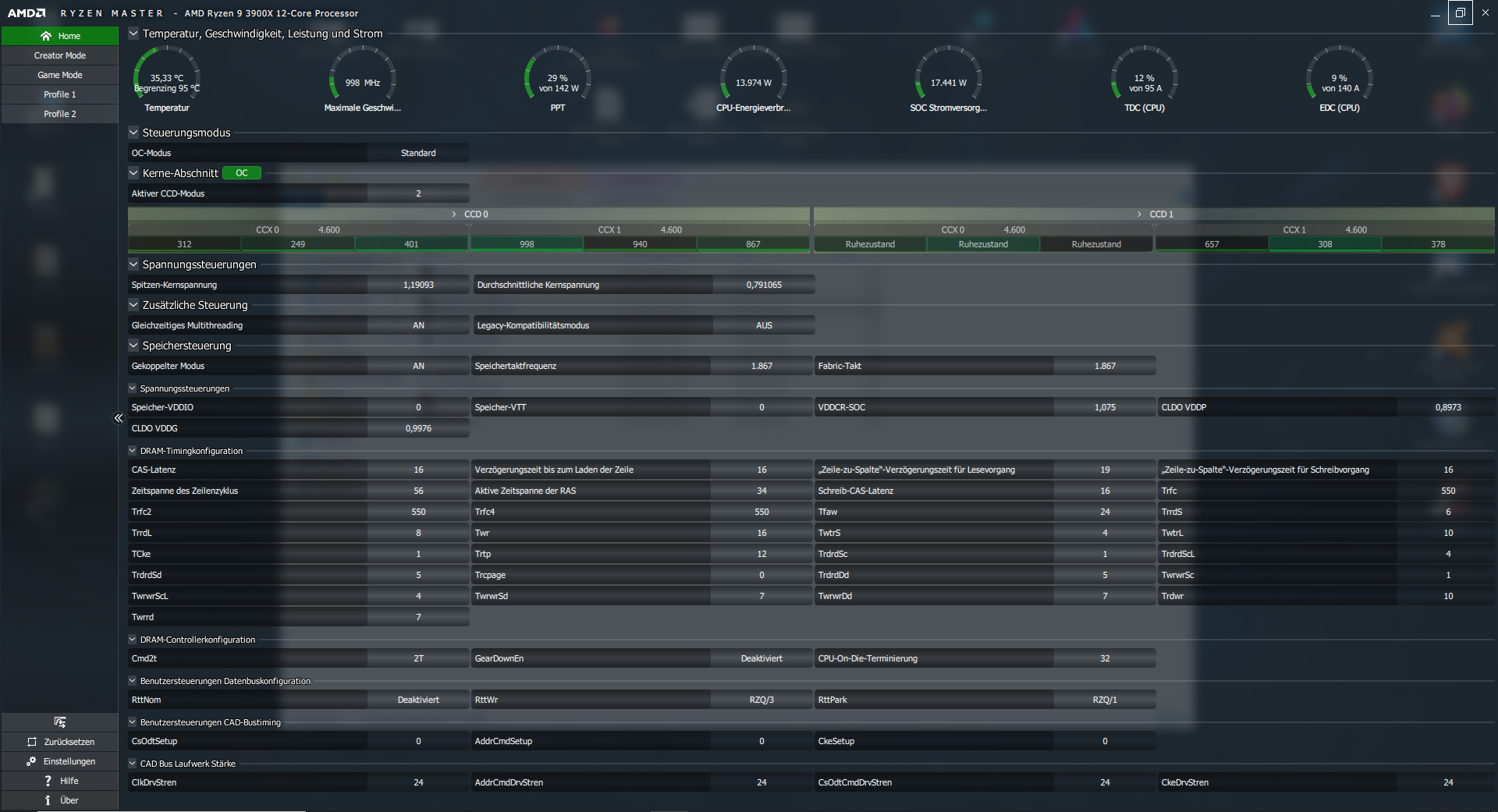Collapse the Zusätzliche Steuerung section
Viewport: 1498px width, 812px height.
133,305
